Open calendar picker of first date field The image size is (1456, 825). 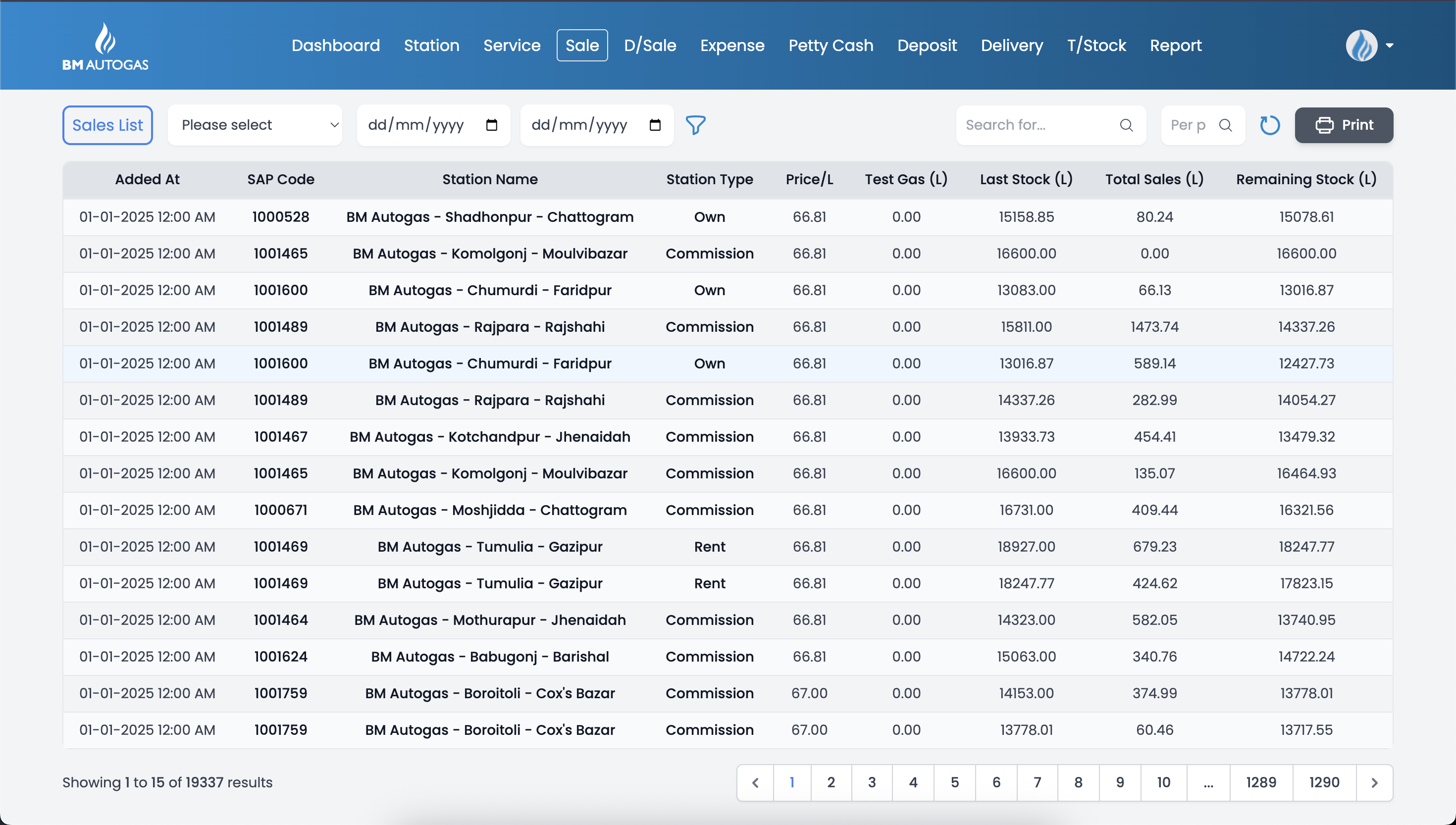click(x=492, y=125)
